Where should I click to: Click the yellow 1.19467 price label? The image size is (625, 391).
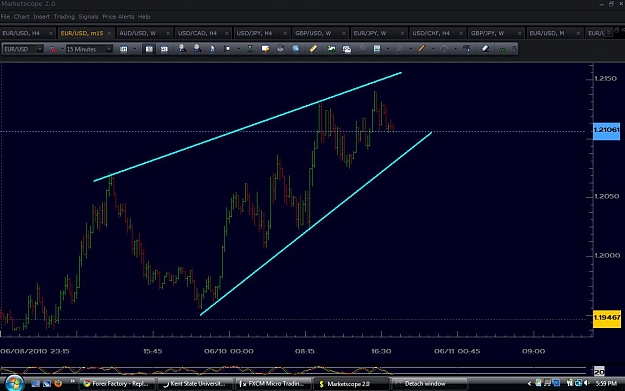click(607, 318)
